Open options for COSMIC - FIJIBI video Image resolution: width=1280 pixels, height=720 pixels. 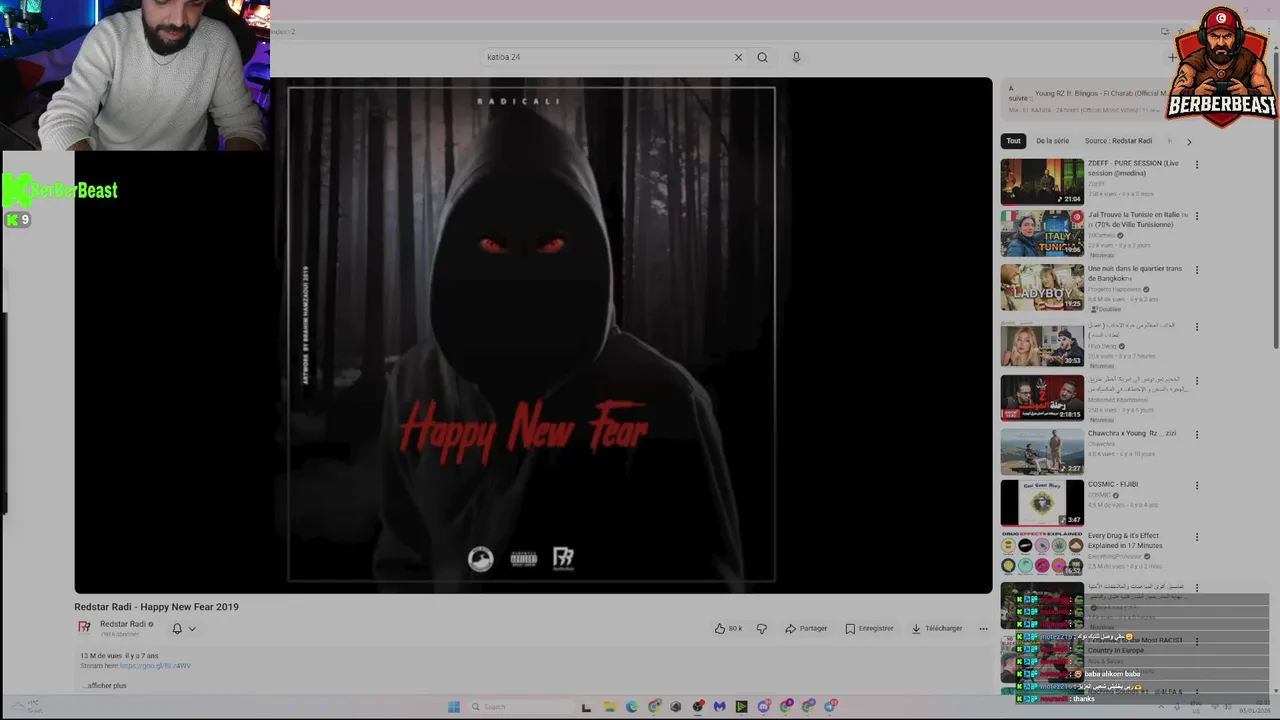(x=1197, y=486)
